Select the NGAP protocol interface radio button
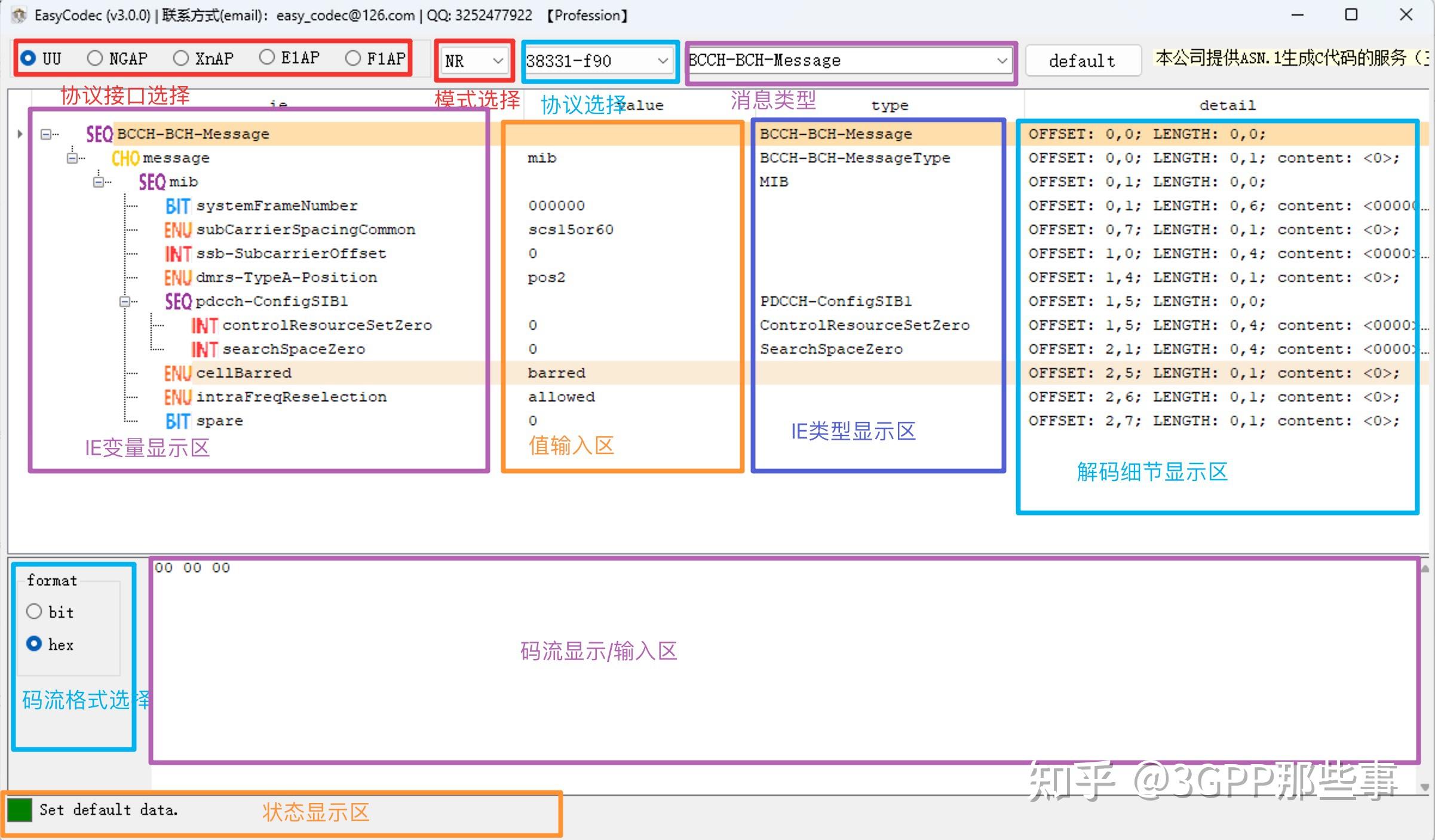 [x=95, y=57]
